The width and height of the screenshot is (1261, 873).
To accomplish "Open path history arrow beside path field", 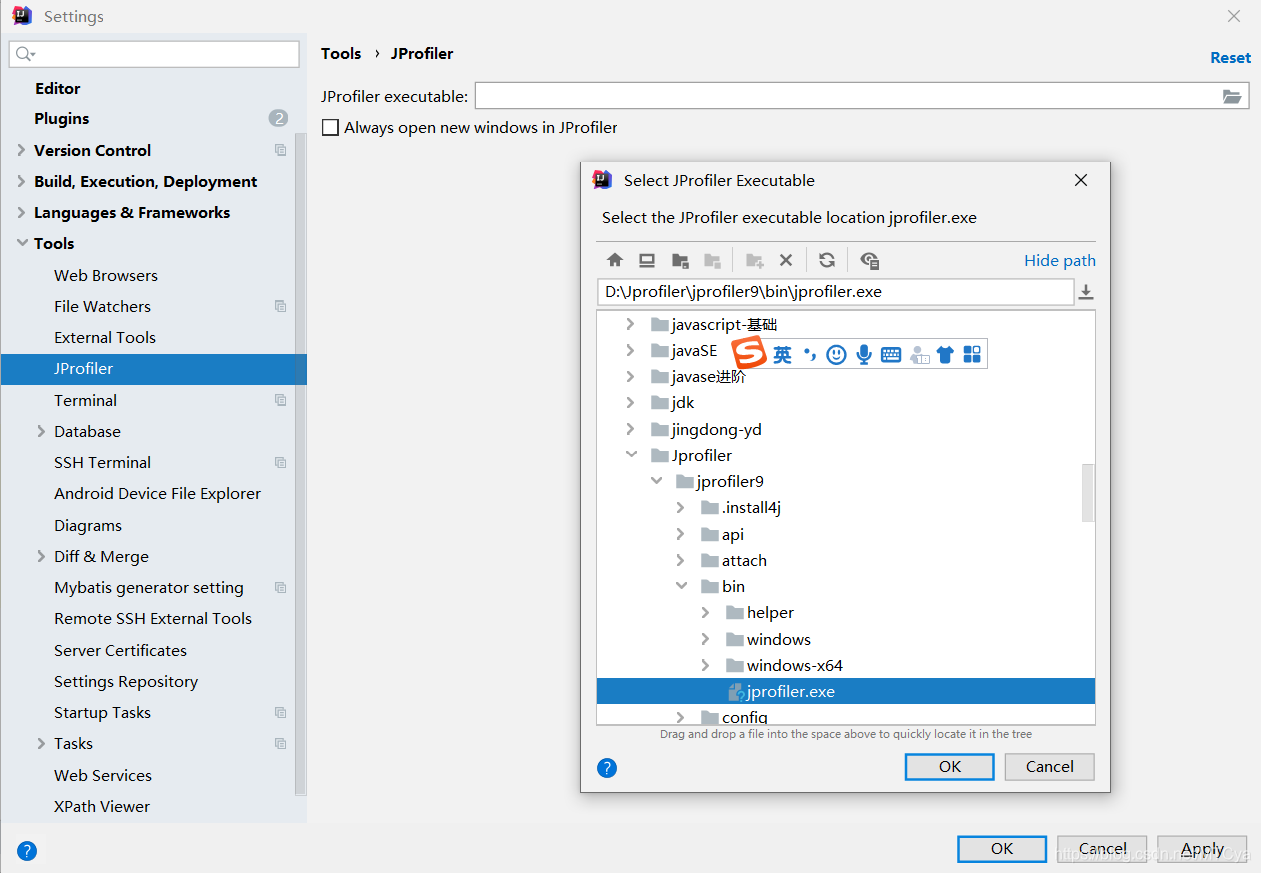I will coord(1086,292).
